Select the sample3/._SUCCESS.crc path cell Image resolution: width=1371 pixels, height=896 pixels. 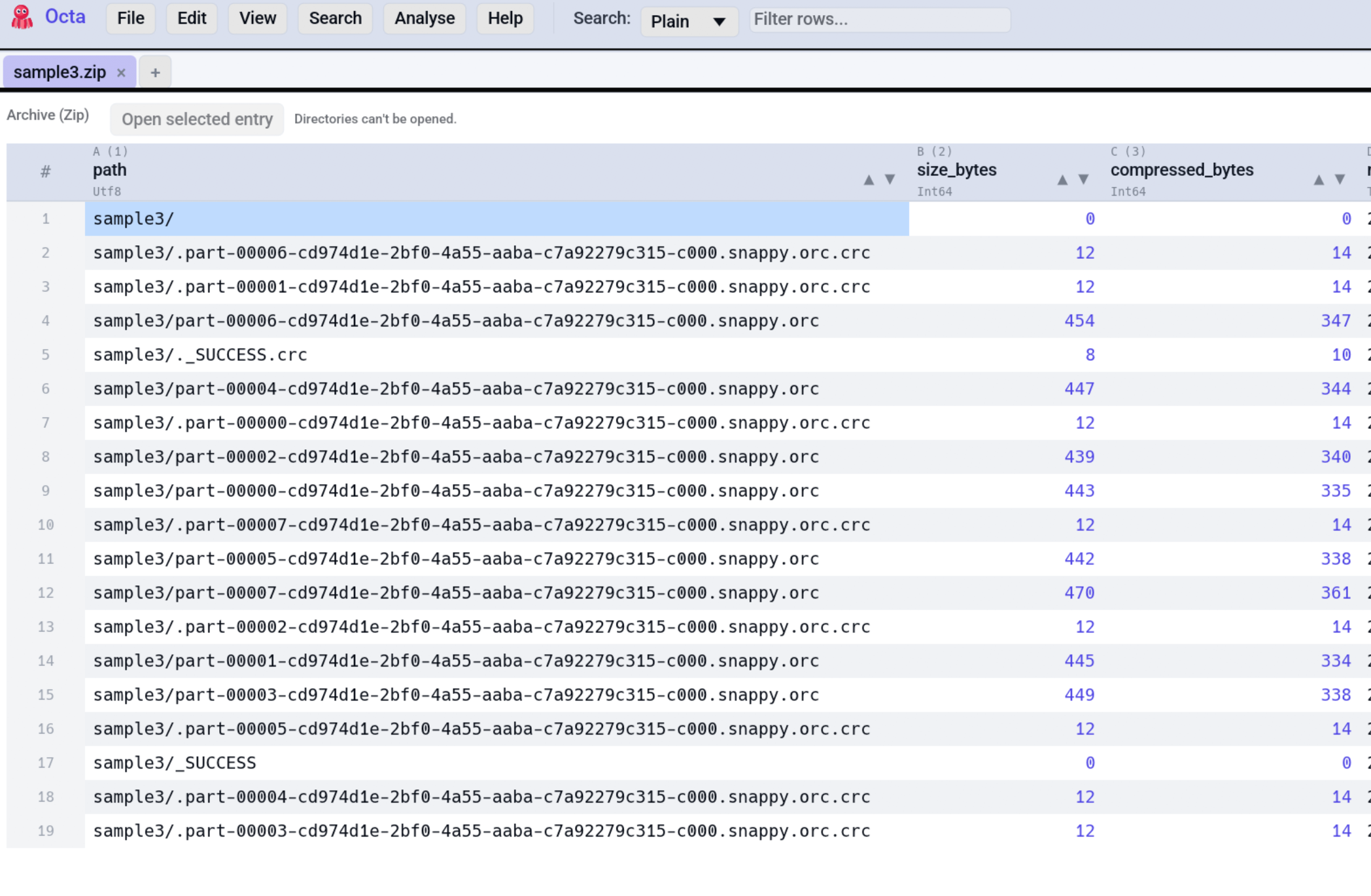pyautogui.click(x=497, y=355)
